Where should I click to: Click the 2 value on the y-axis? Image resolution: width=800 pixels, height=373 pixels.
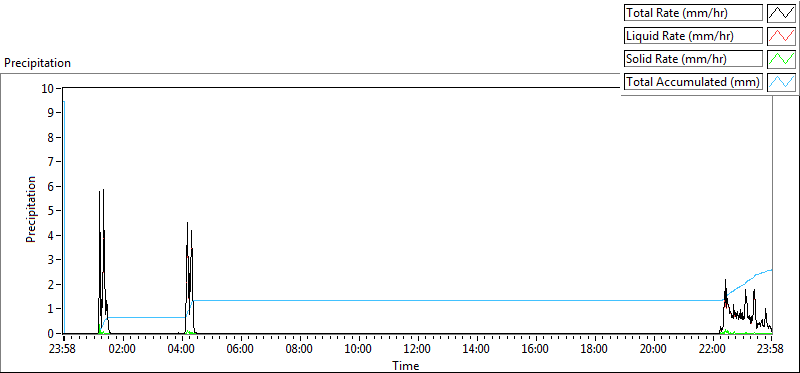(51, 284)
